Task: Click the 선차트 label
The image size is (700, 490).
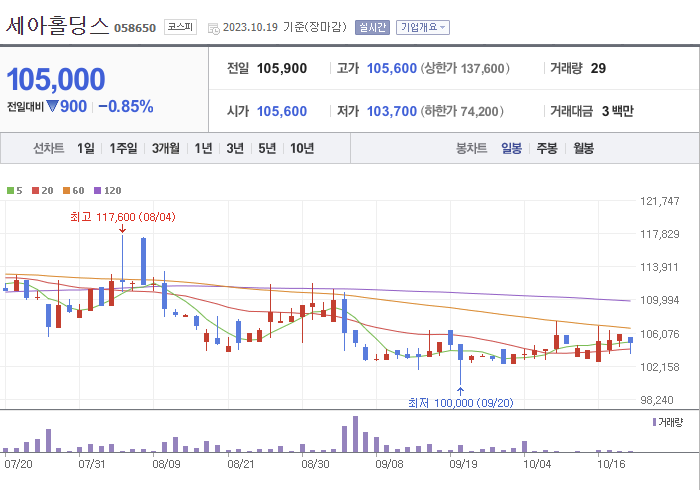Action: pyautogui.click(x=49, y=148)
